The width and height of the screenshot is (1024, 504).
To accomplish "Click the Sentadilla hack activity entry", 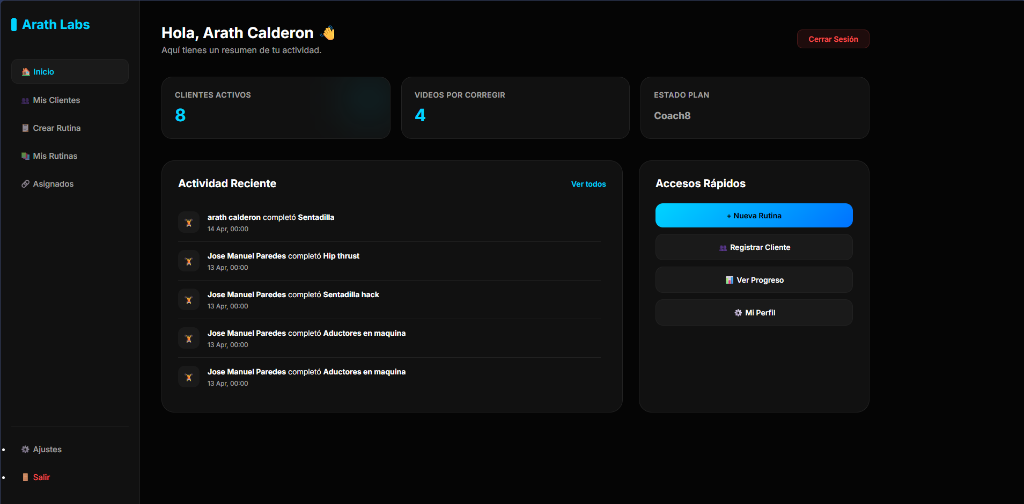I will pyautogui.click(x=389, y=300).
